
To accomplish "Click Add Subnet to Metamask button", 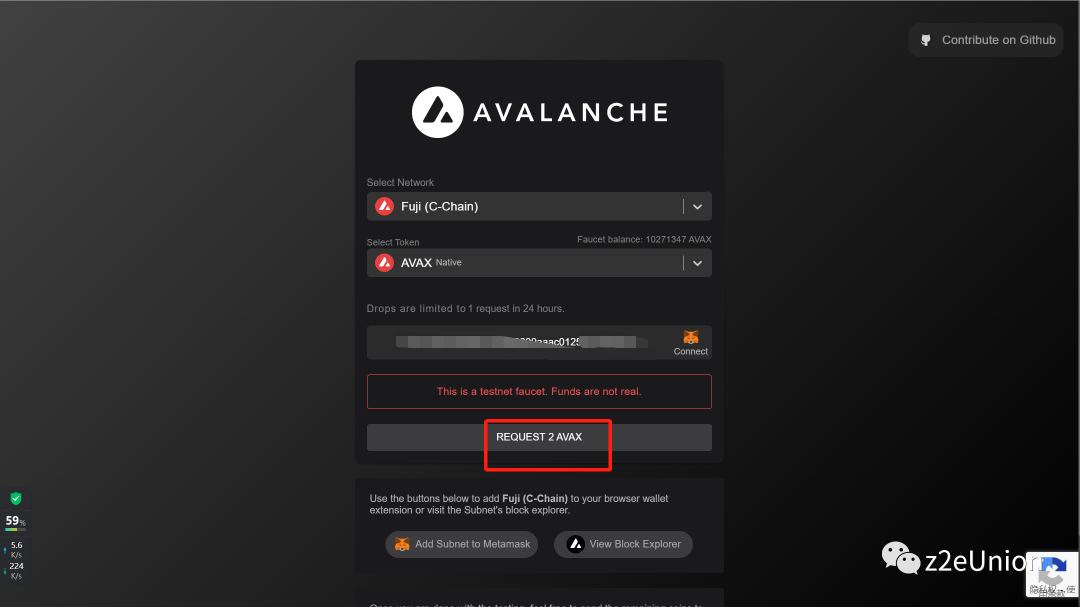I will (x=461, y=544).
